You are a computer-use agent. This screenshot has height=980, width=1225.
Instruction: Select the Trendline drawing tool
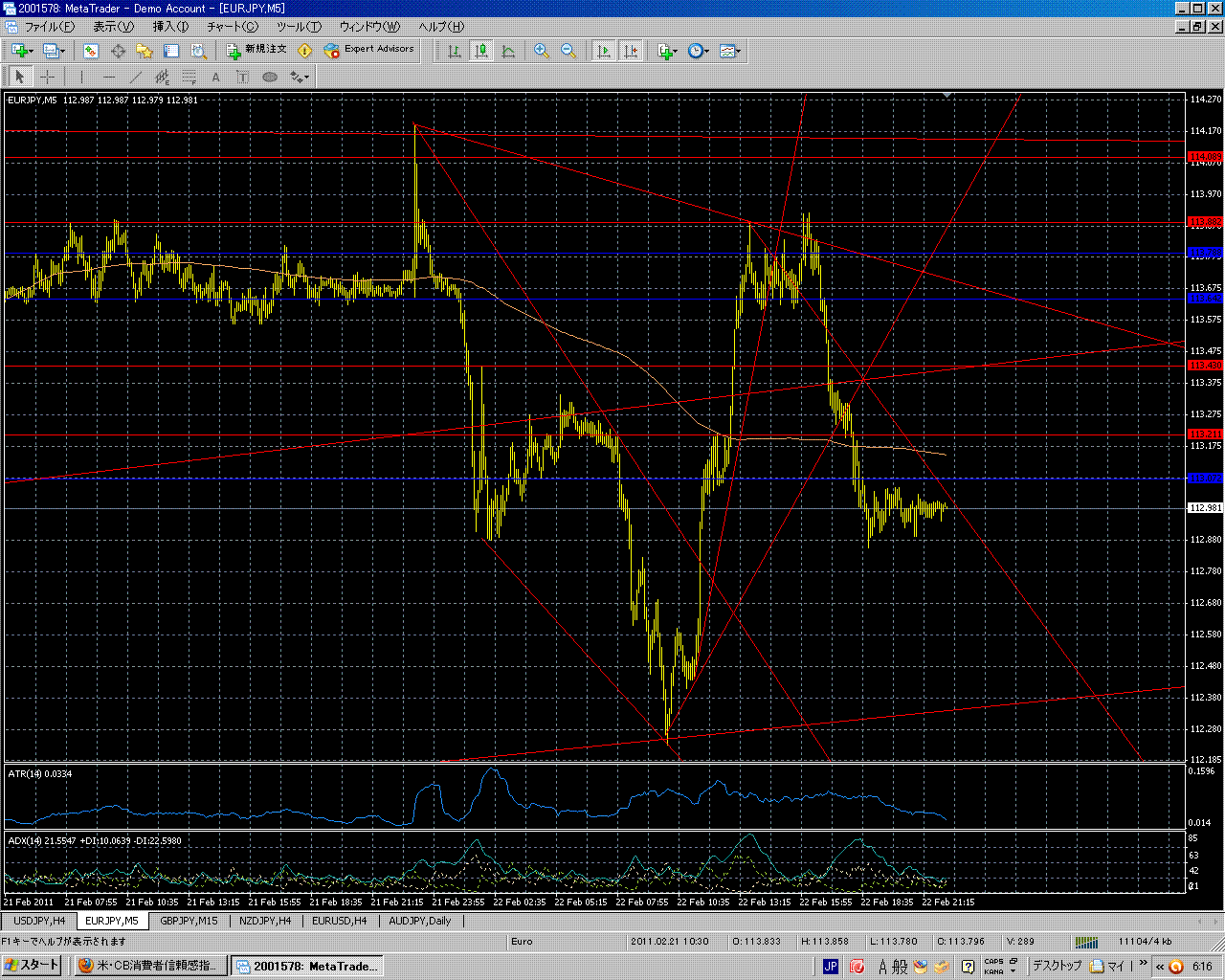[135, 78]
